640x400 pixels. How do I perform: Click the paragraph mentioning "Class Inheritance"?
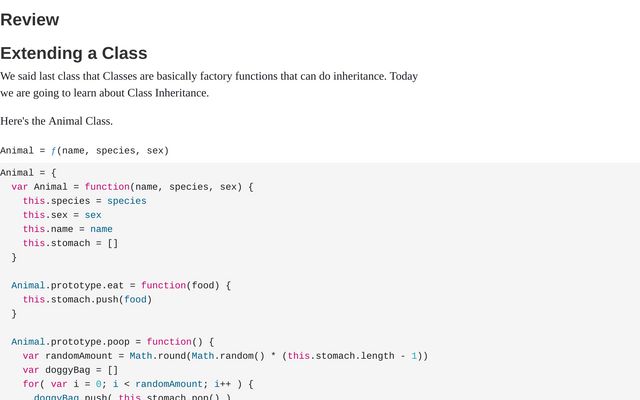click(x=209, y=84)
